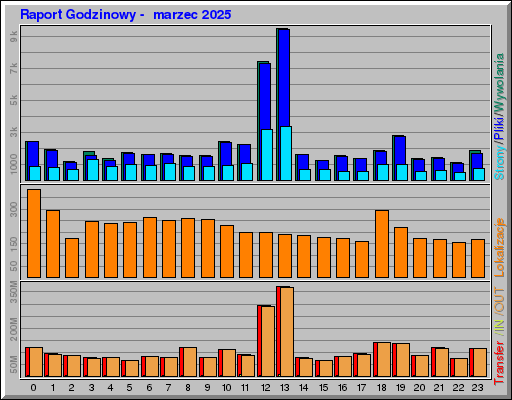
Task: Click the Transfer bar at hour 18
Action: point(382,360)
